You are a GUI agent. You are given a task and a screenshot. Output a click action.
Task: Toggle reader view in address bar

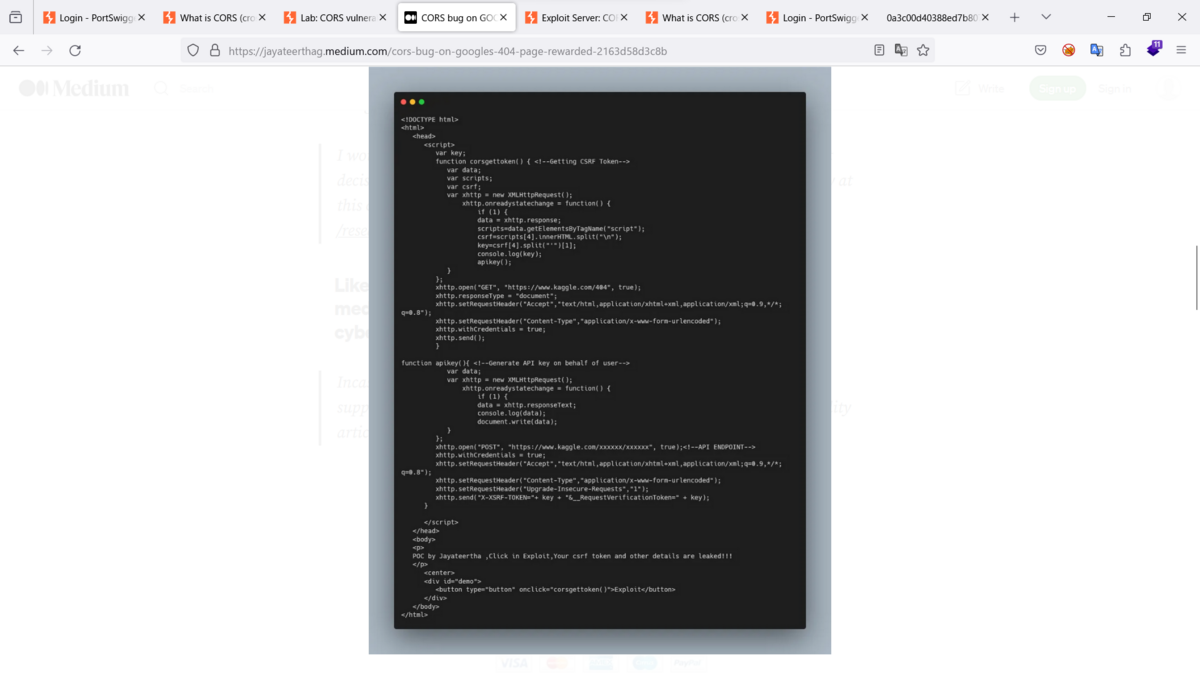click(879, 50)
